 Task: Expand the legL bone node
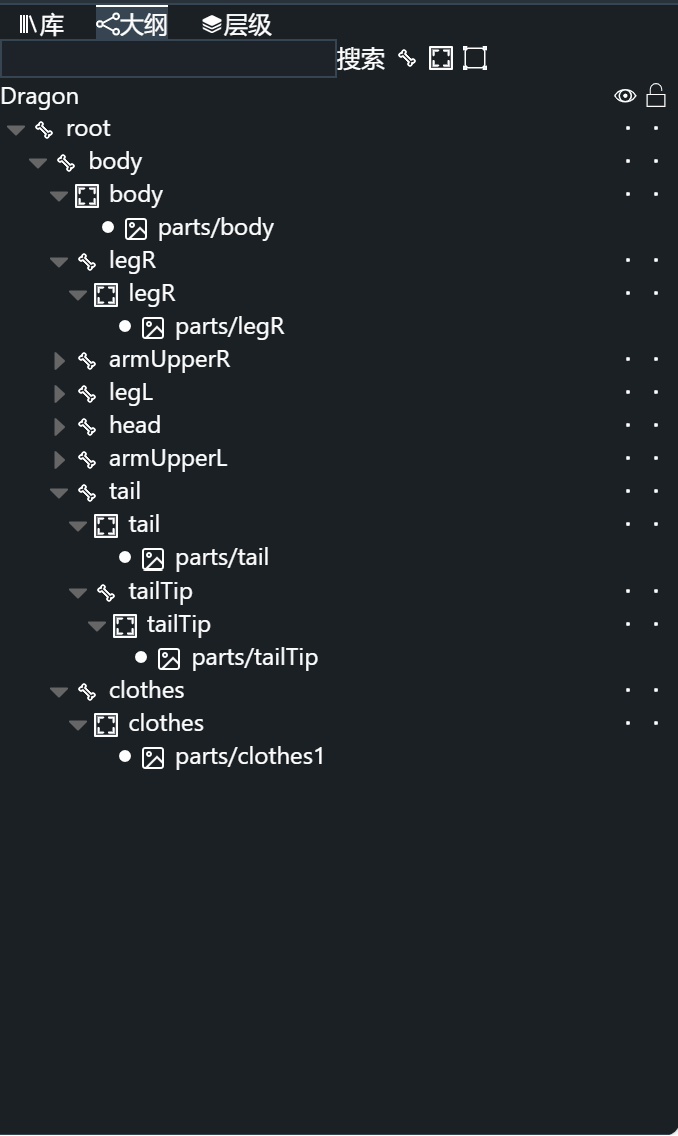[x=59, y=393]
